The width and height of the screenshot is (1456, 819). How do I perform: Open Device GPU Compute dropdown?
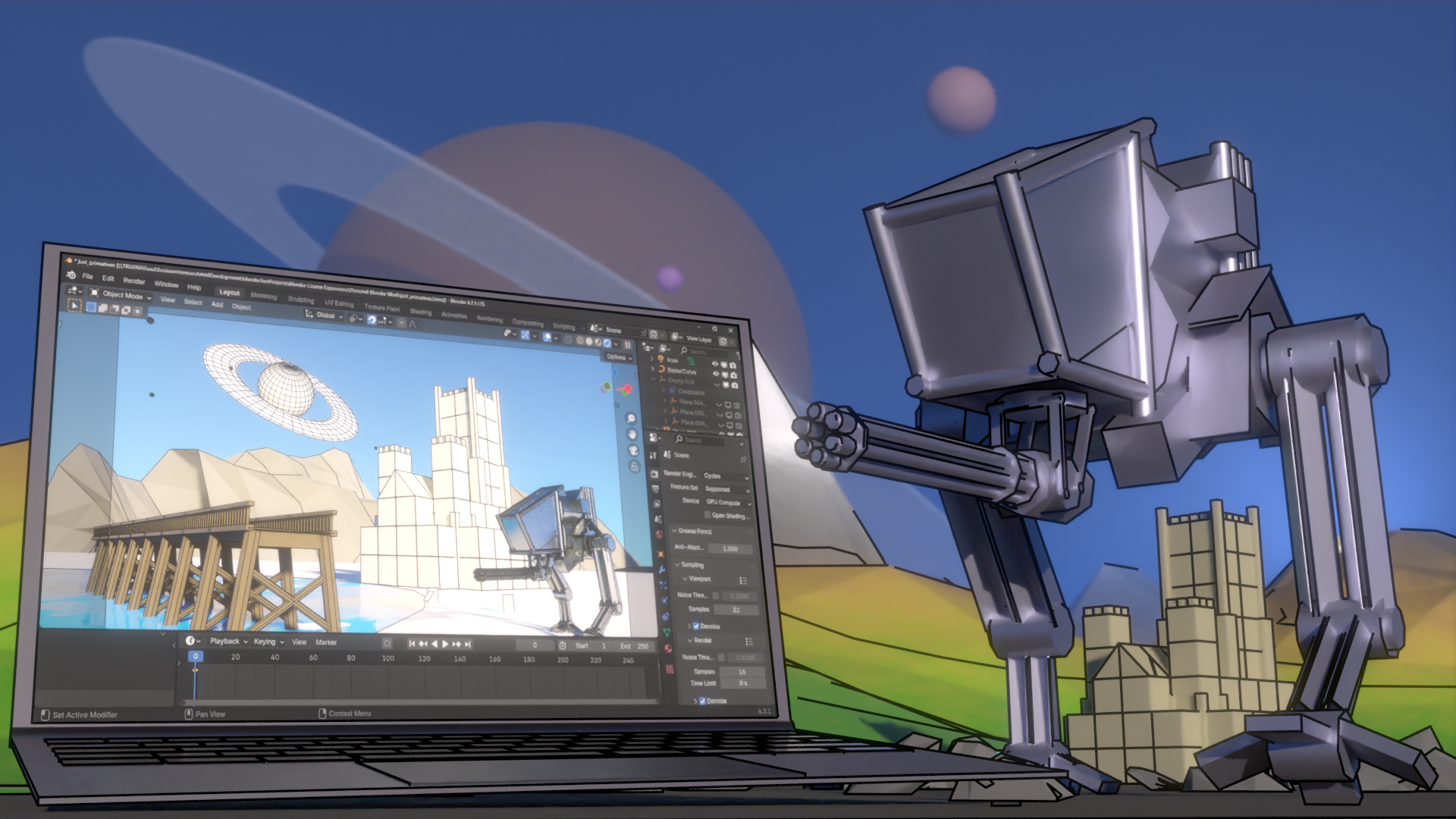point(728,503)
